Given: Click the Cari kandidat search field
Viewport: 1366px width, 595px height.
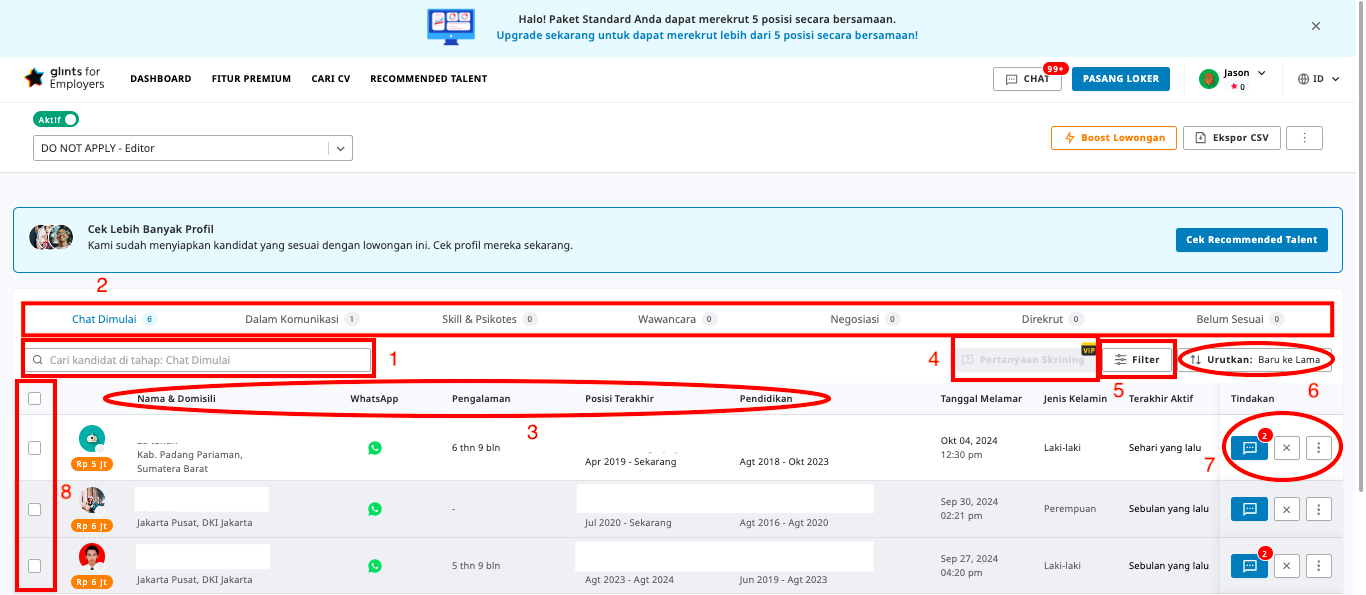Looking at the screenshot, I should click(x=200, y=360).
